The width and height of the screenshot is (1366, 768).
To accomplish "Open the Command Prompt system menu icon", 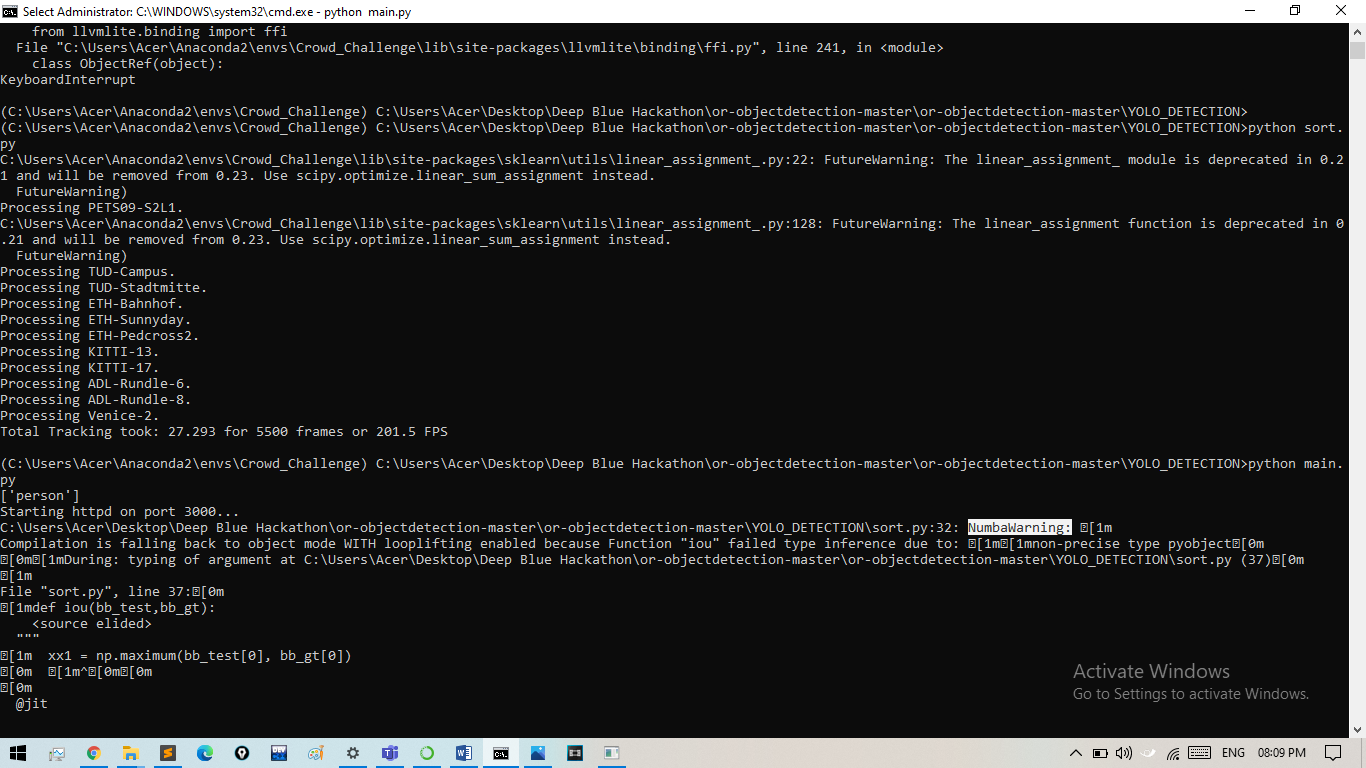I will (x=10, y=11).
